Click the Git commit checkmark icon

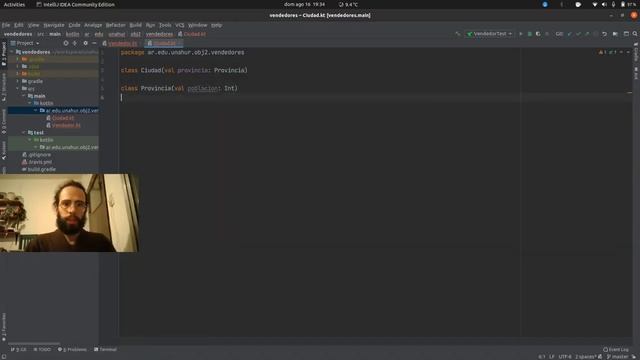(578, 34)
